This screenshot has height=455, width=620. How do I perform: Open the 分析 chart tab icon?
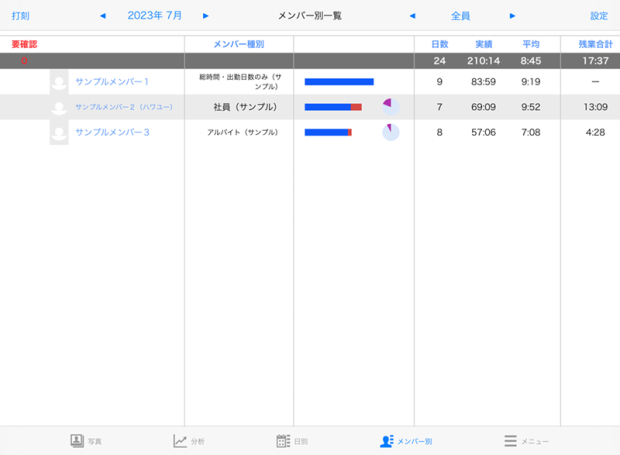tap(180, 441)
